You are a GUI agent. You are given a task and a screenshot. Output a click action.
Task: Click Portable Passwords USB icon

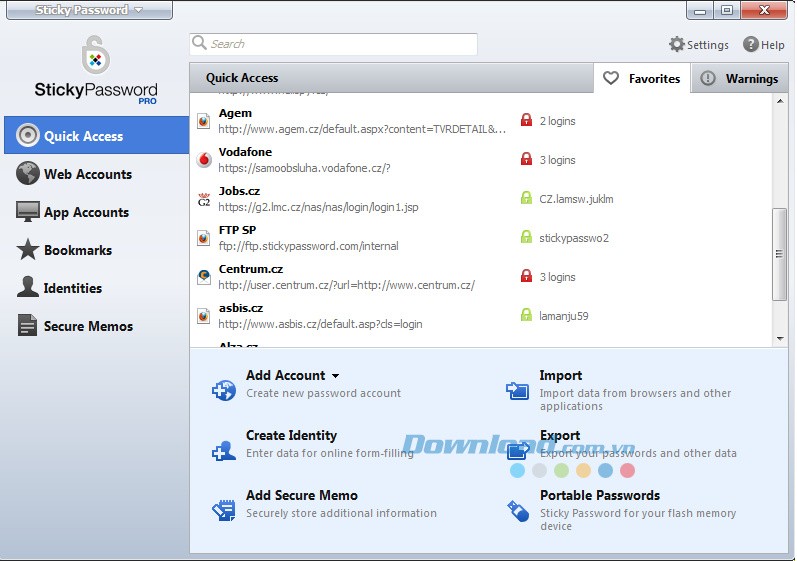(518, 511)
